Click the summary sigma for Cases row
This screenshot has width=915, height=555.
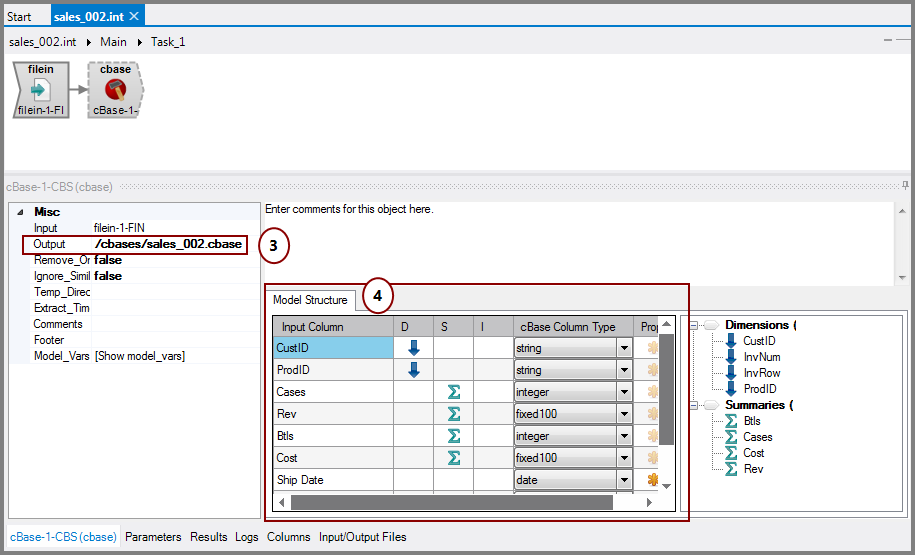(453, 392)
